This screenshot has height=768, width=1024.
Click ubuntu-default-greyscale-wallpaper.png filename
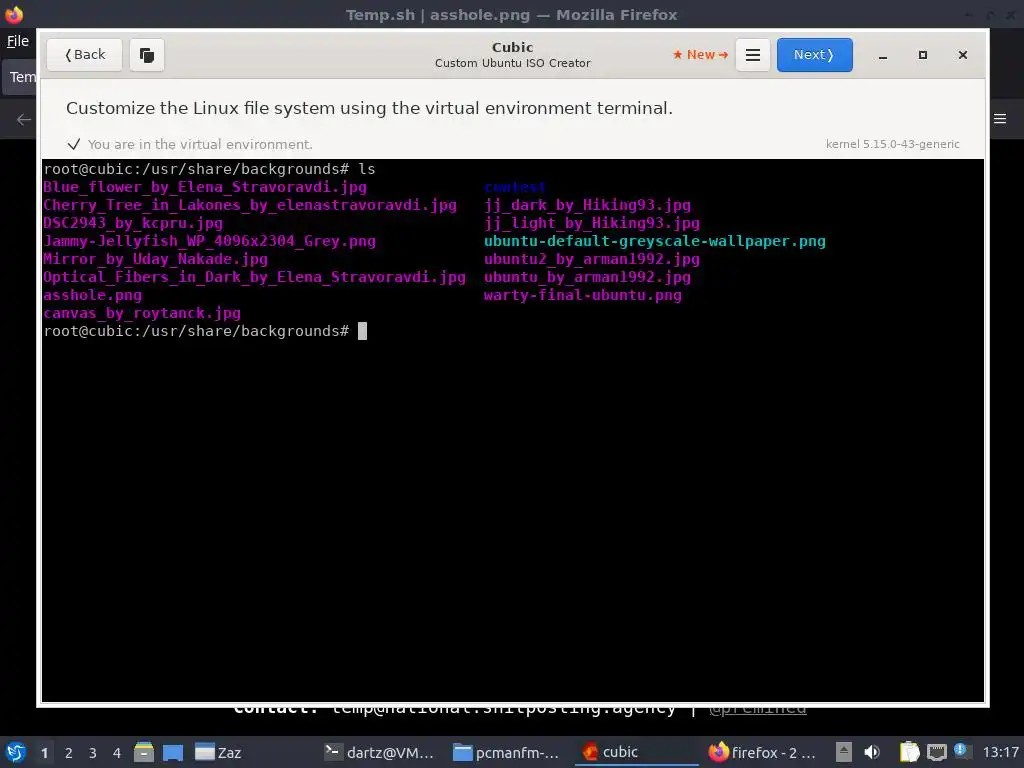(654, 241)
